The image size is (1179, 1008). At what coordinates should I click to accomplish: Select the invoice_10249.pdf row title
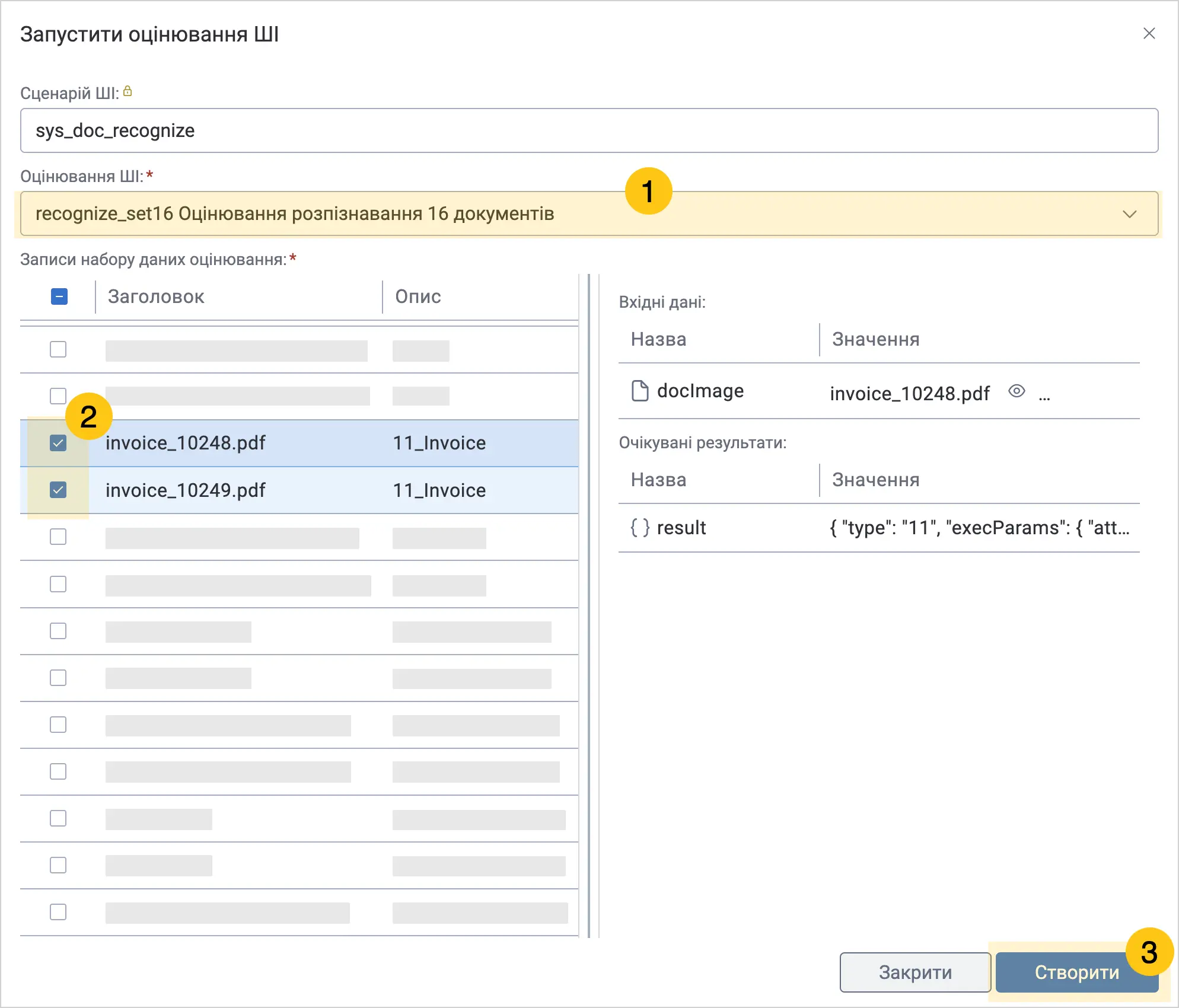[x=186, y=490]
